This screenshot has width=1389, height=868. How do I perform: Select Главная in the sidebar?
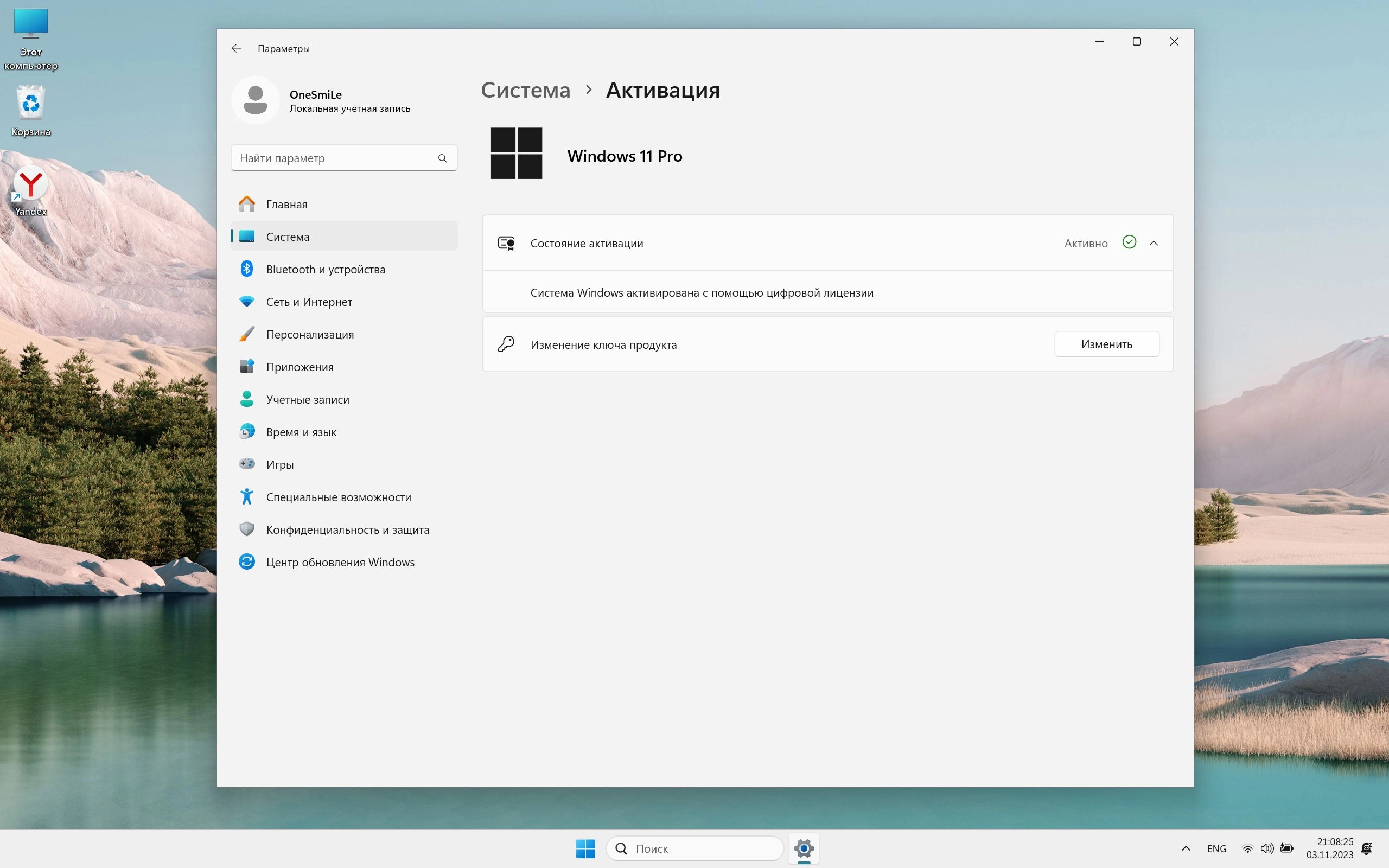pyautogui.click(x=286, y=205)
